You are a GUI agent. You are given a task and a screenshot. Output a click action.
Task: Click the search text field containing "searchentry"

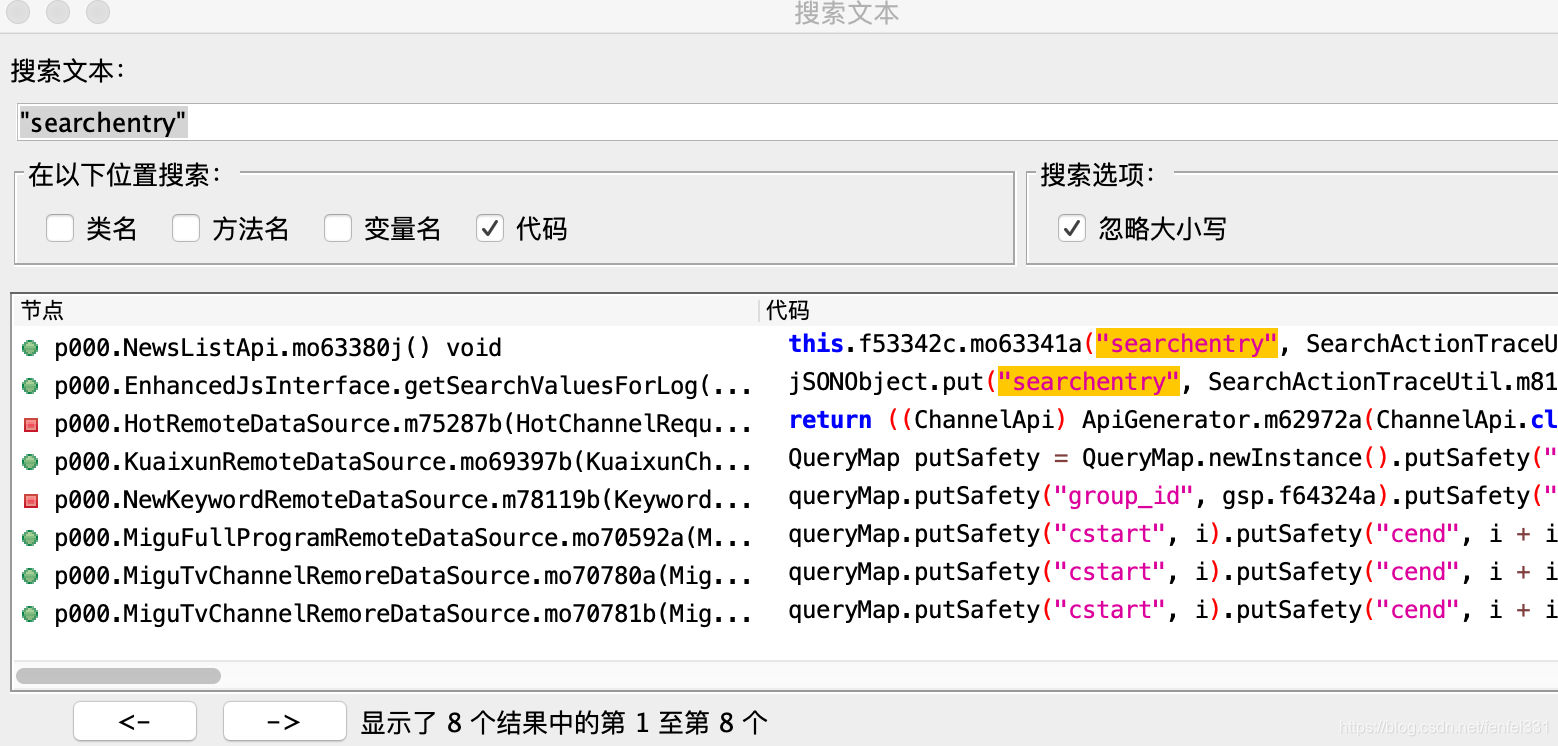coord(787,122)
